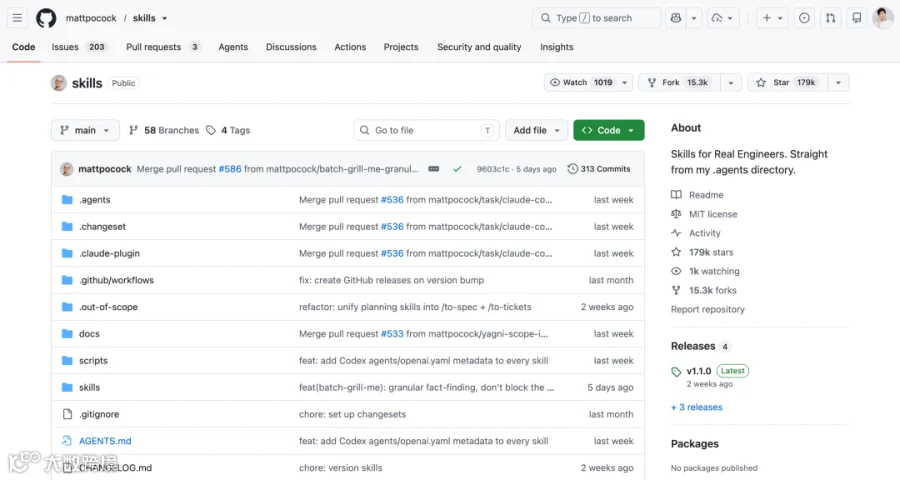Open the mattpocock owner link in breadcrumb

click(x=91, y=18)
